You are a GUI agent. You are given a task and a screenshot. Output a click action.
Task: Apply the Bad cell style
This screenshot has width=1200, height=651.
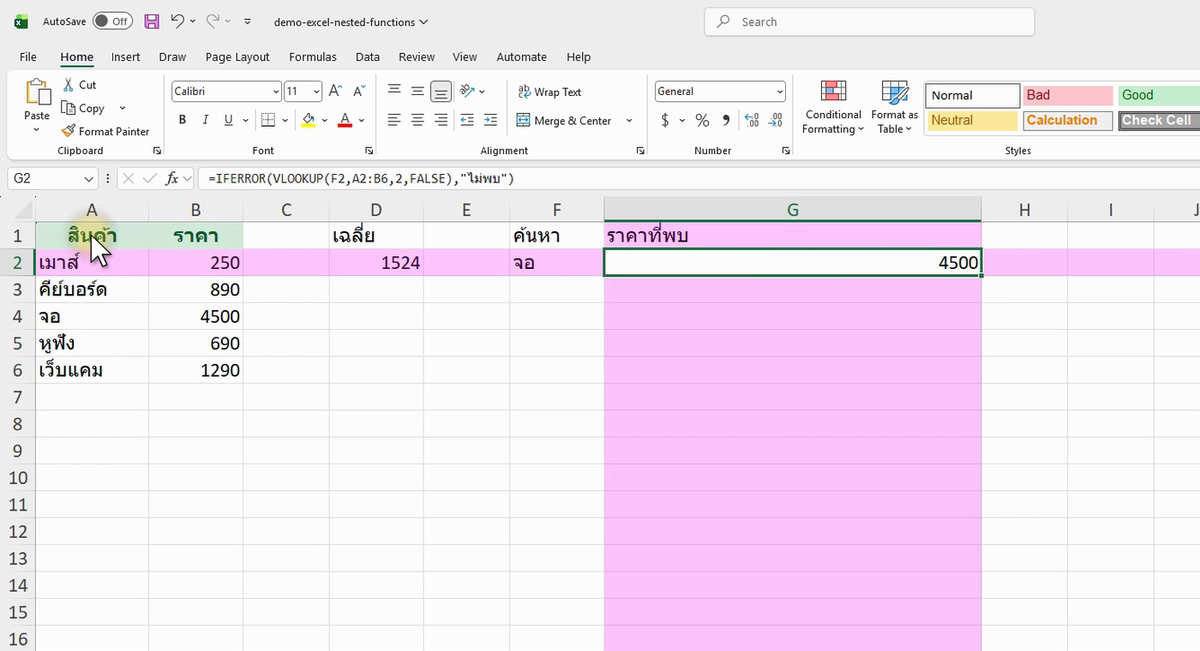coord(1068,95)
